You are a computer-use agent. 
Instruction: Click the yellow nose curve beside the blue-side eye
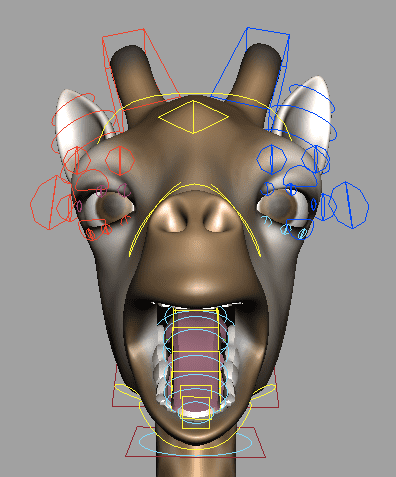click(x=236, y=220)
